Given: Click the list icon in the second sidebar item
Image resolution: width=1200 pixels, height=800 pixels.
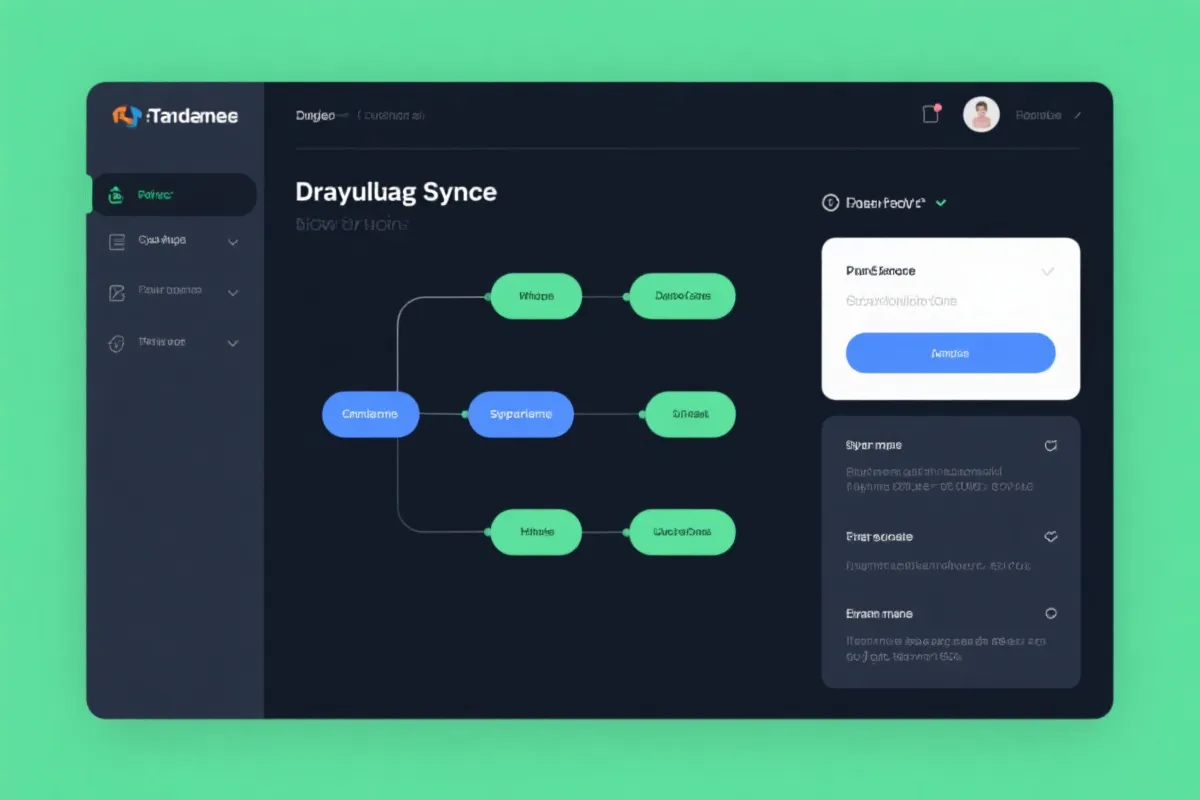Looking at the screenshot, I should 116,241.
